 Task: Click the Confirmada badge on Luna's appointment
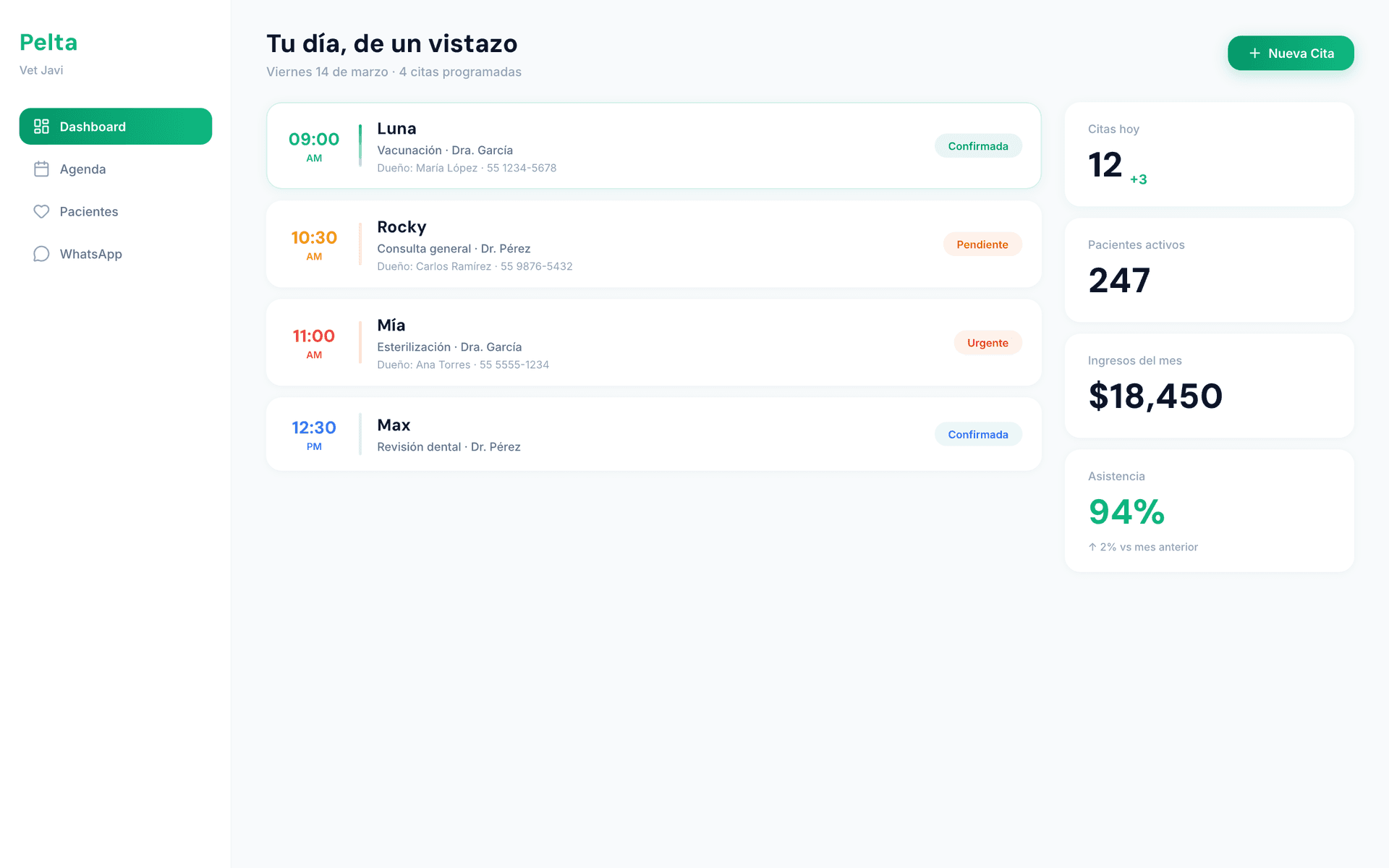point(978,145)
